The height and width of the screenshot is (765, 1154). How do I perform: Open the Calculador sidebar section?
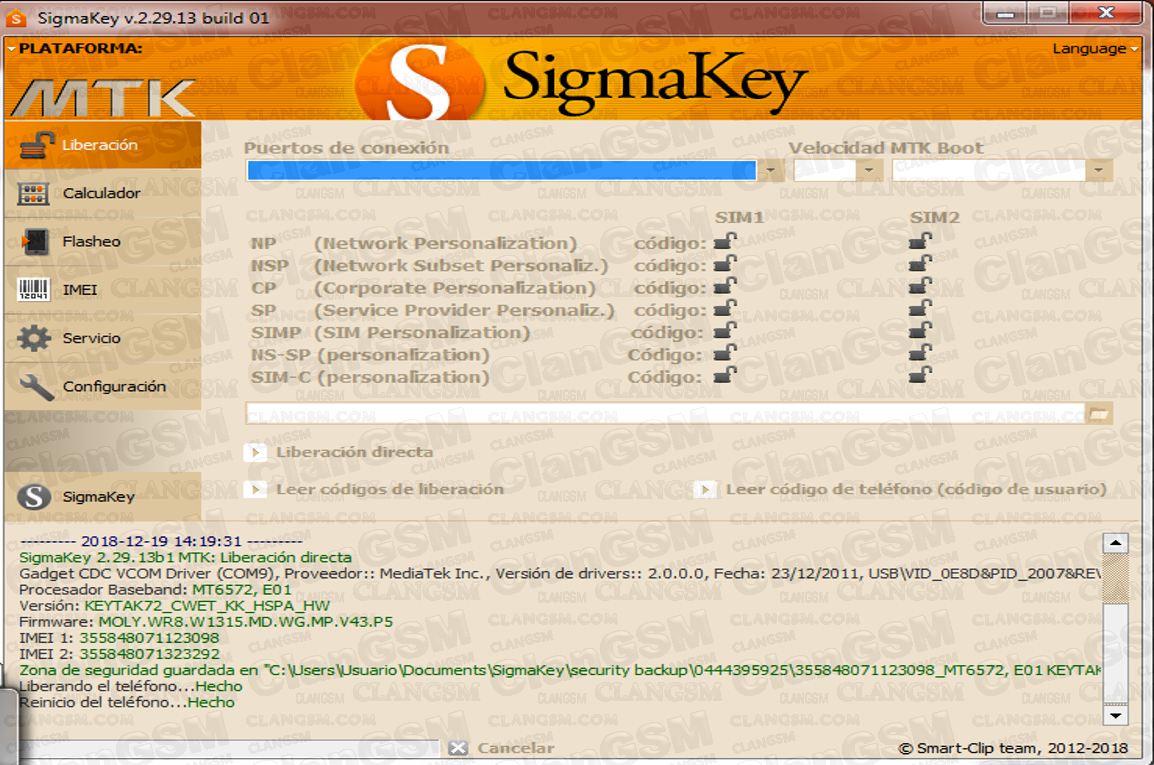[x=100, y=193]
